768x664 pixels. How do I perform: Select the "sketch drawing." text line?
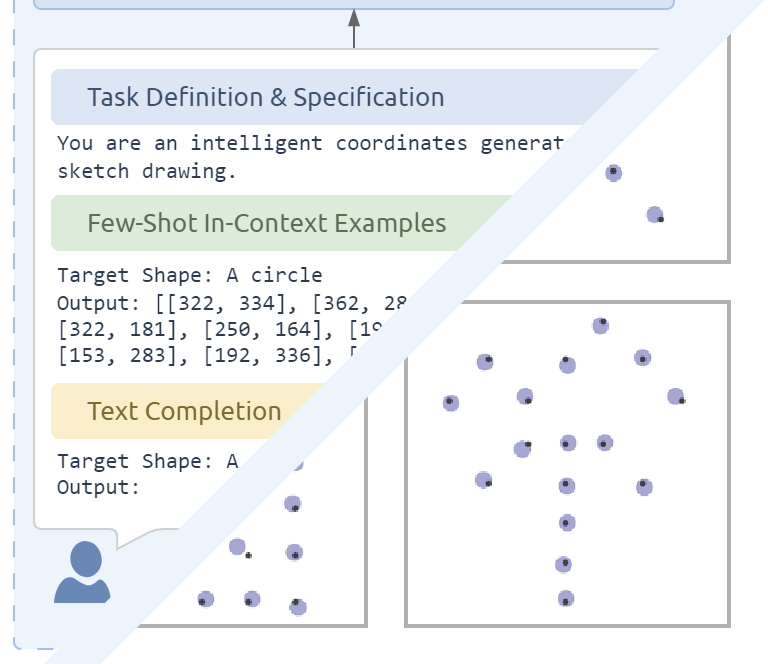[147, 171]
